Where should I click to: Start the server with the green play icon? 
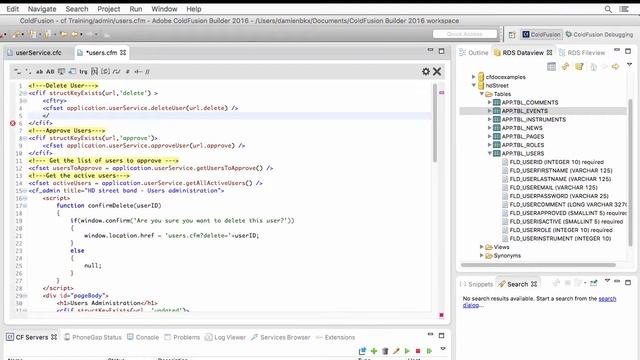[x=407, y=351]
